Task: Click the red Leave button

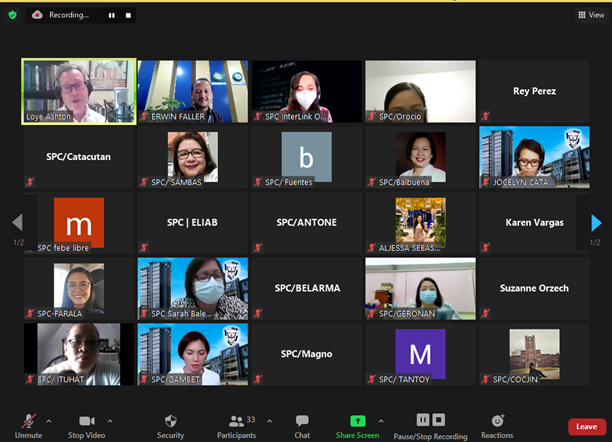Action: point(587,427)
